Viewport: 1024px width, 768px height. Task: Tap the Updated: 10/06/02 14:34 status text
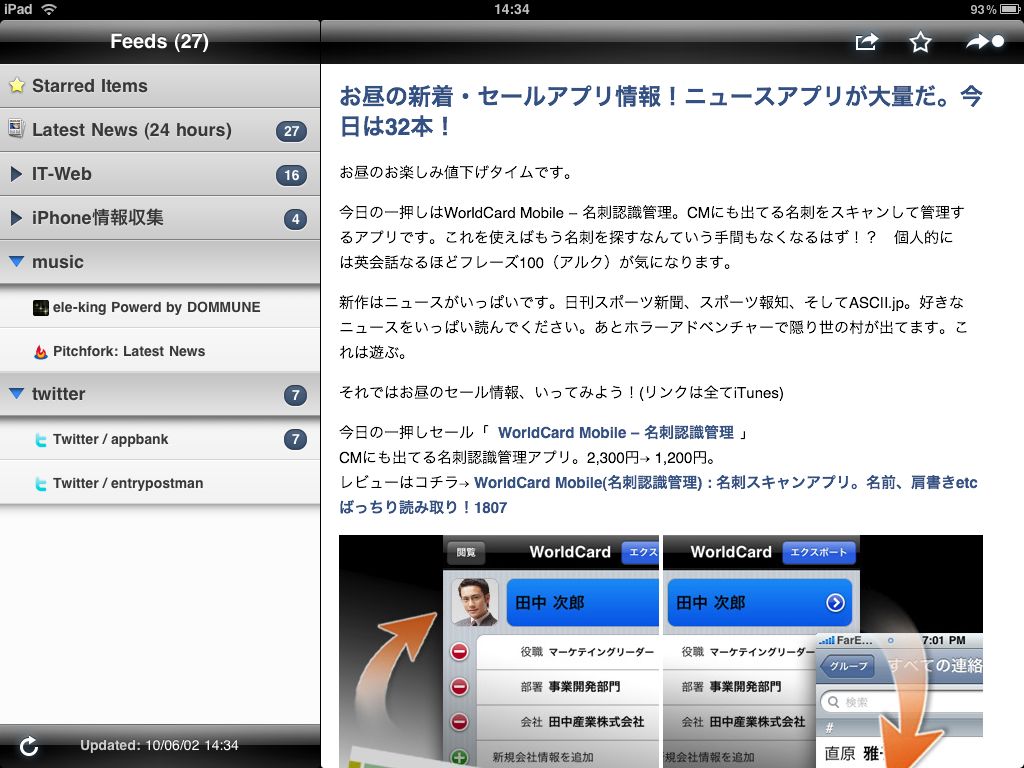[x=159, y=745]
